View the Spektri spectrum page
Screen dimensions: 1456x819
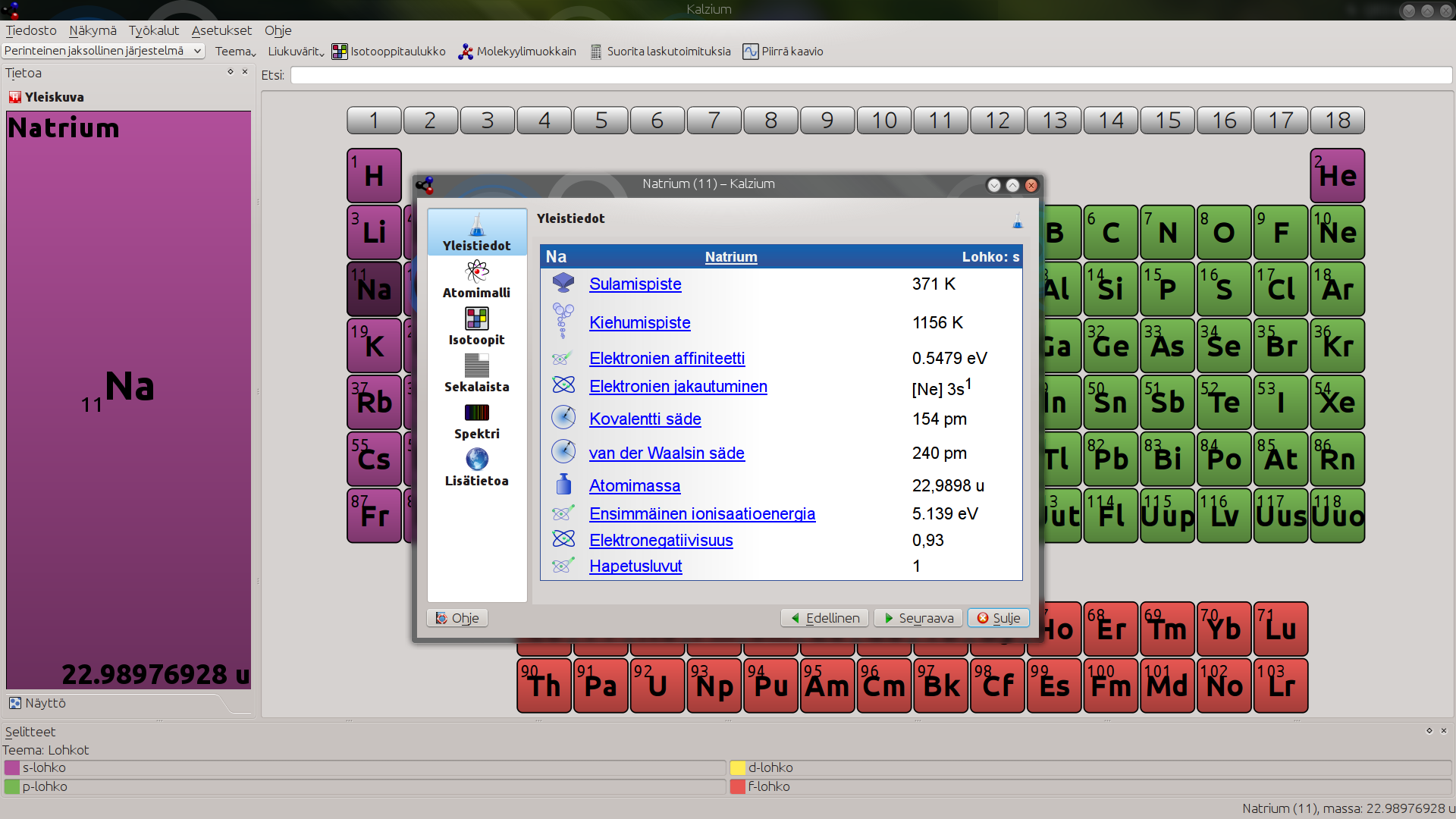477,420
